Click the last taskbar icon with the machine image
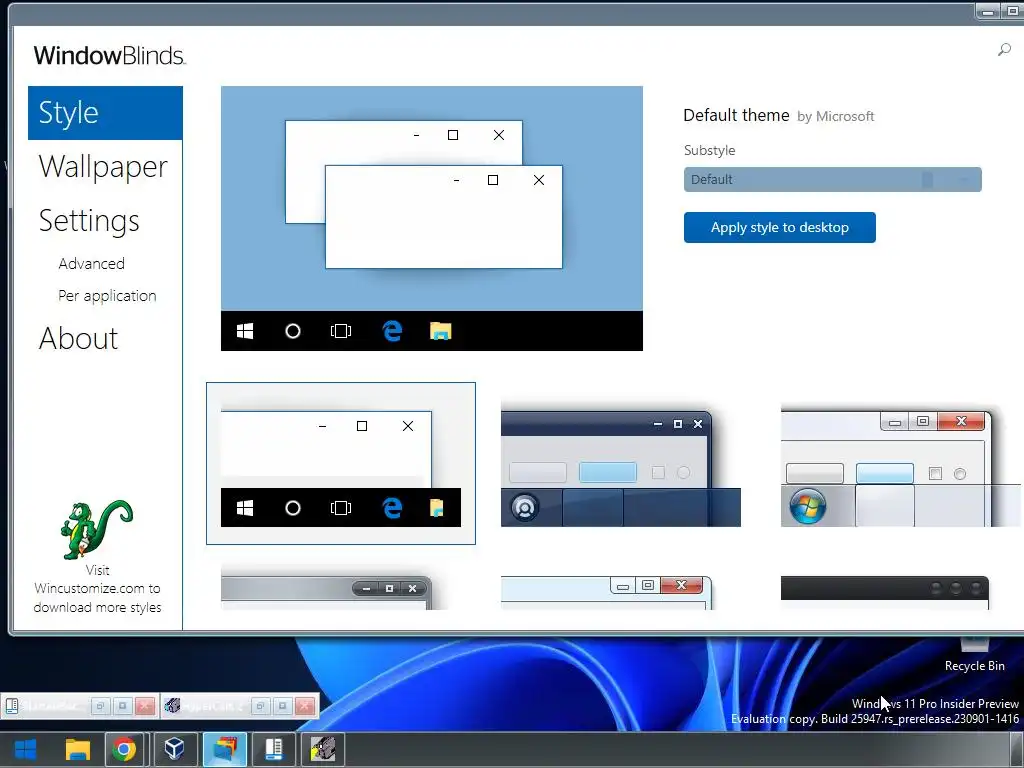The width and height of the screenshot is (1024, 768). click(323, 749)
